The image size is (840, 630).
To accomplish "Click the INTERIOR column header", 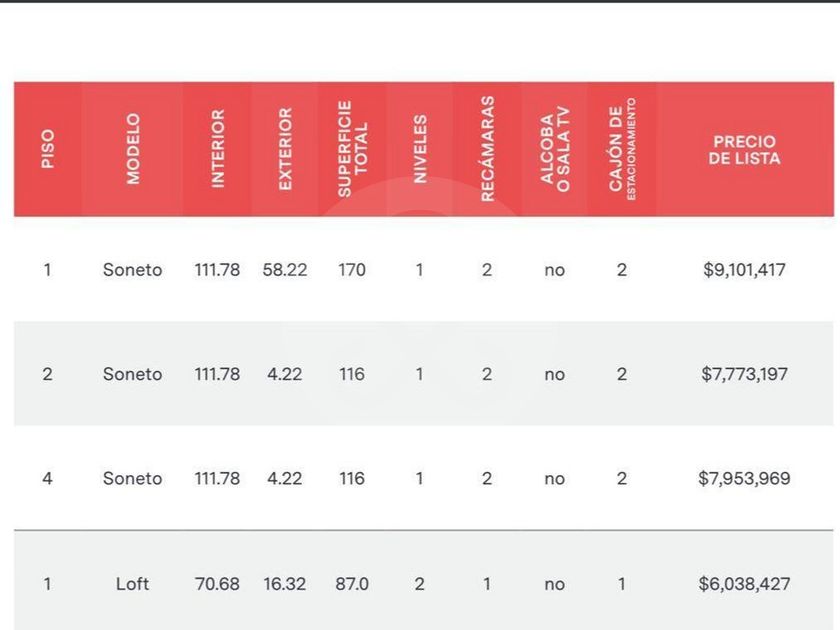I will tap(218, 149).
